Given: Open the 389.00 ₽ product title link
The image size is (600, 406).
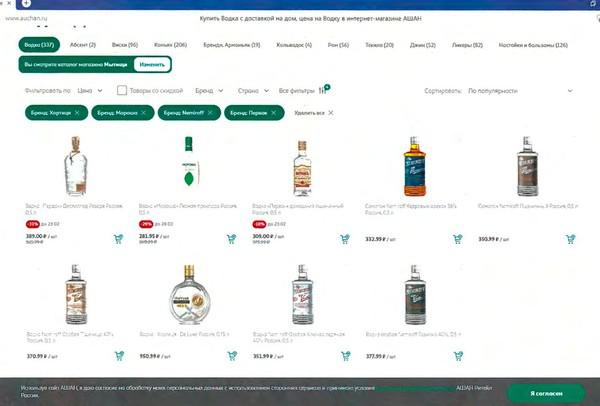Looking at the screenshot, I should (x=74, y=209).
